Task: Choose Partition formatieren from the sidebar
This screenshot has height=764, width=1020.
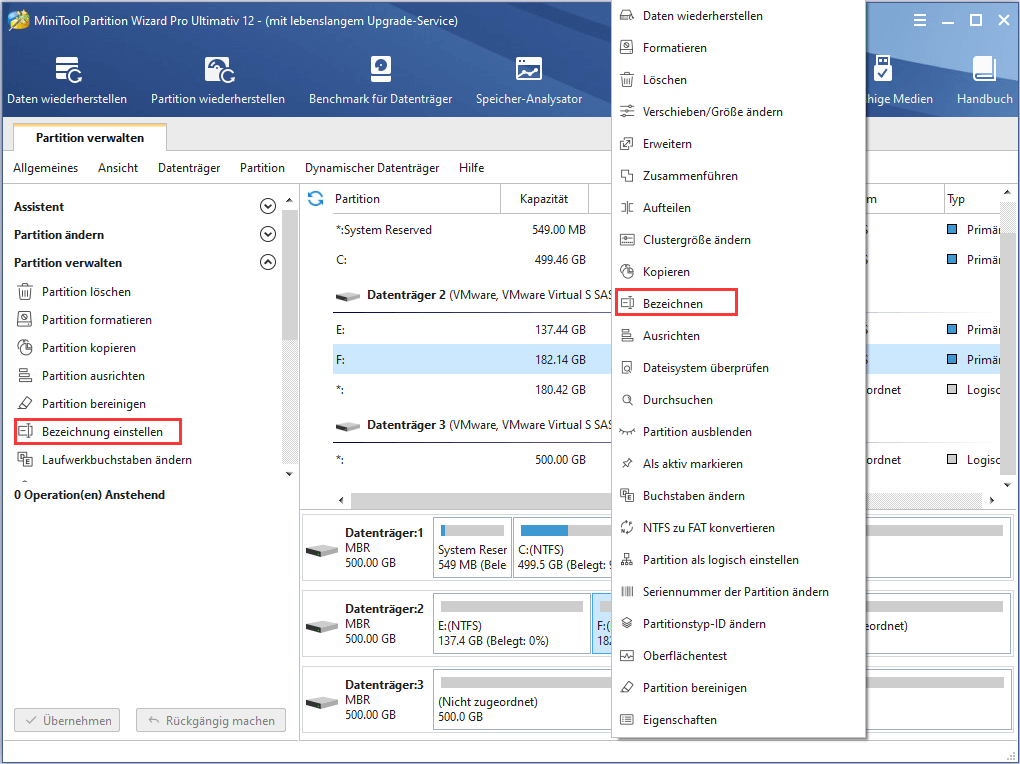Action: pyautogui.click(x=98, y=321)
